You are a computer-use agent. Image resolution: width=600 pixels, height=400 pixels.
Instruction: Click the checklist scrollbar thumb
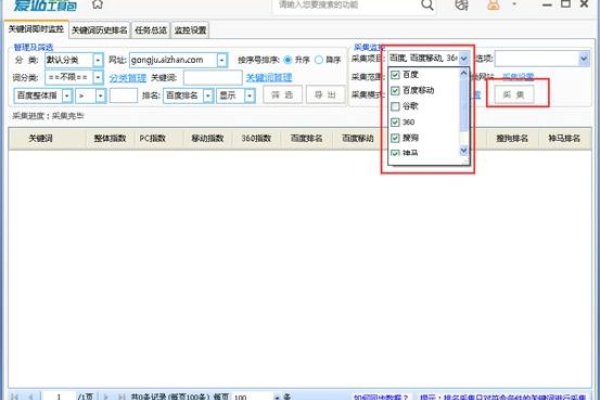[464, 104]
